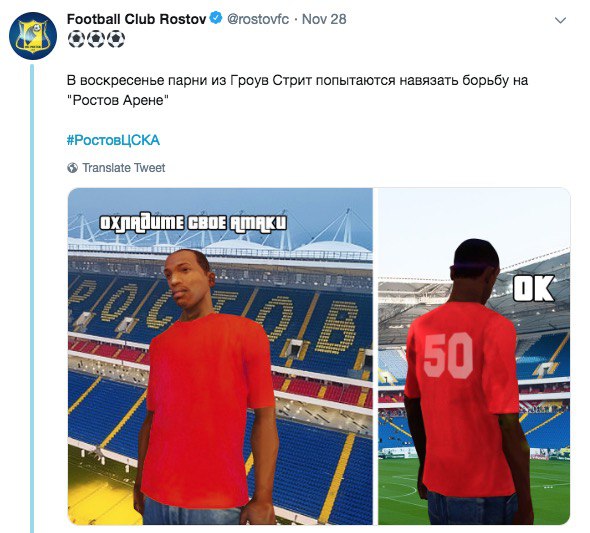Open the @rostovfc handle link
Viewport: 590px width, 533px height.
(258, 19)
